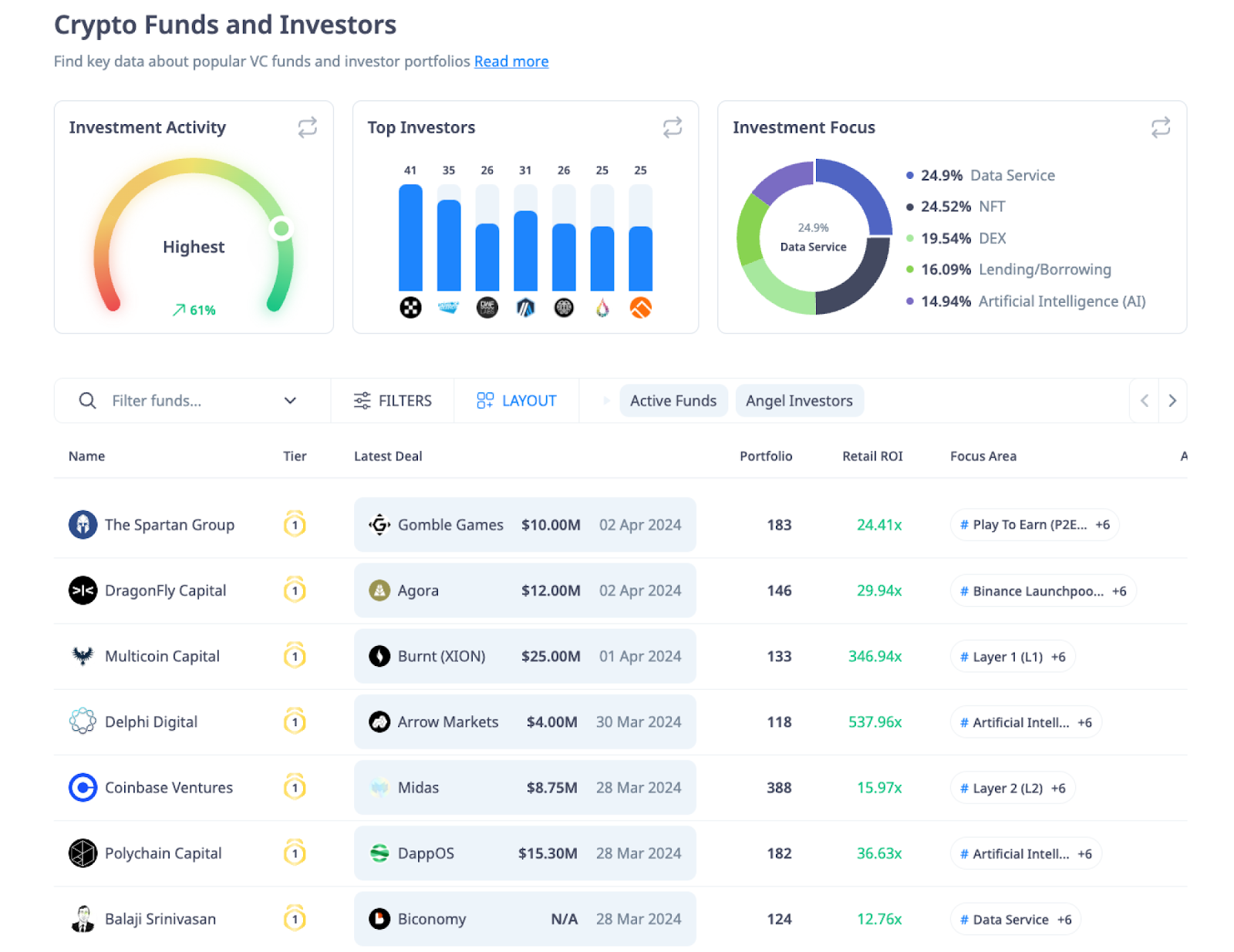Click the Artificial Intelligence (AI) legend entry

point(1026,301)
